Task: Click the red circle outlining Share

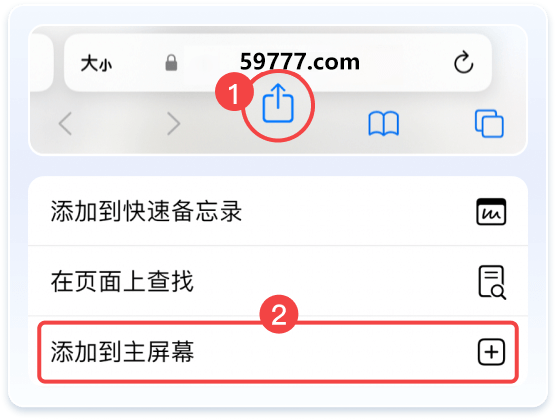Action: pos(279,106)
